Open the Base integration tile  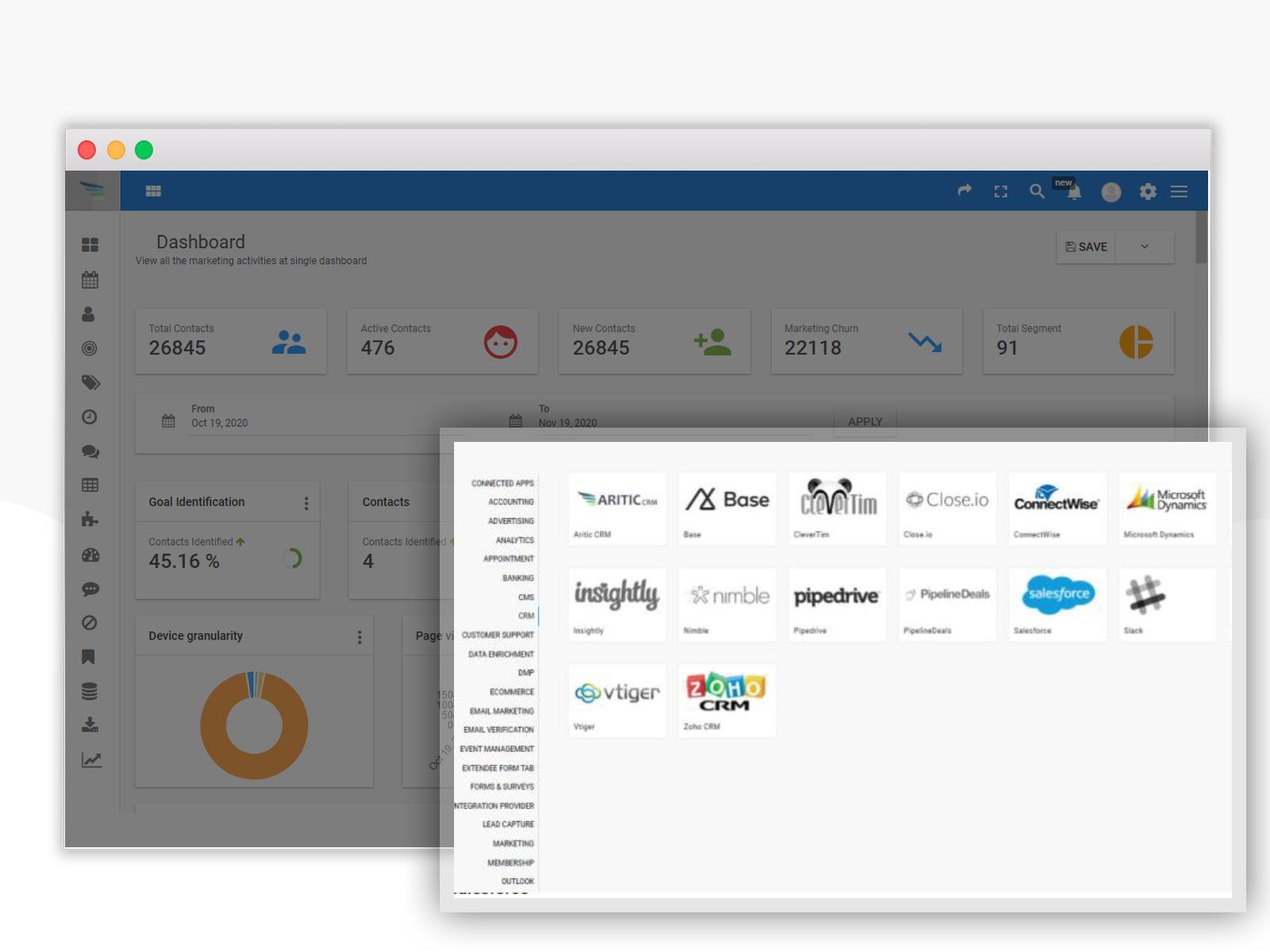pyautogui.click(x=727, y=509)
